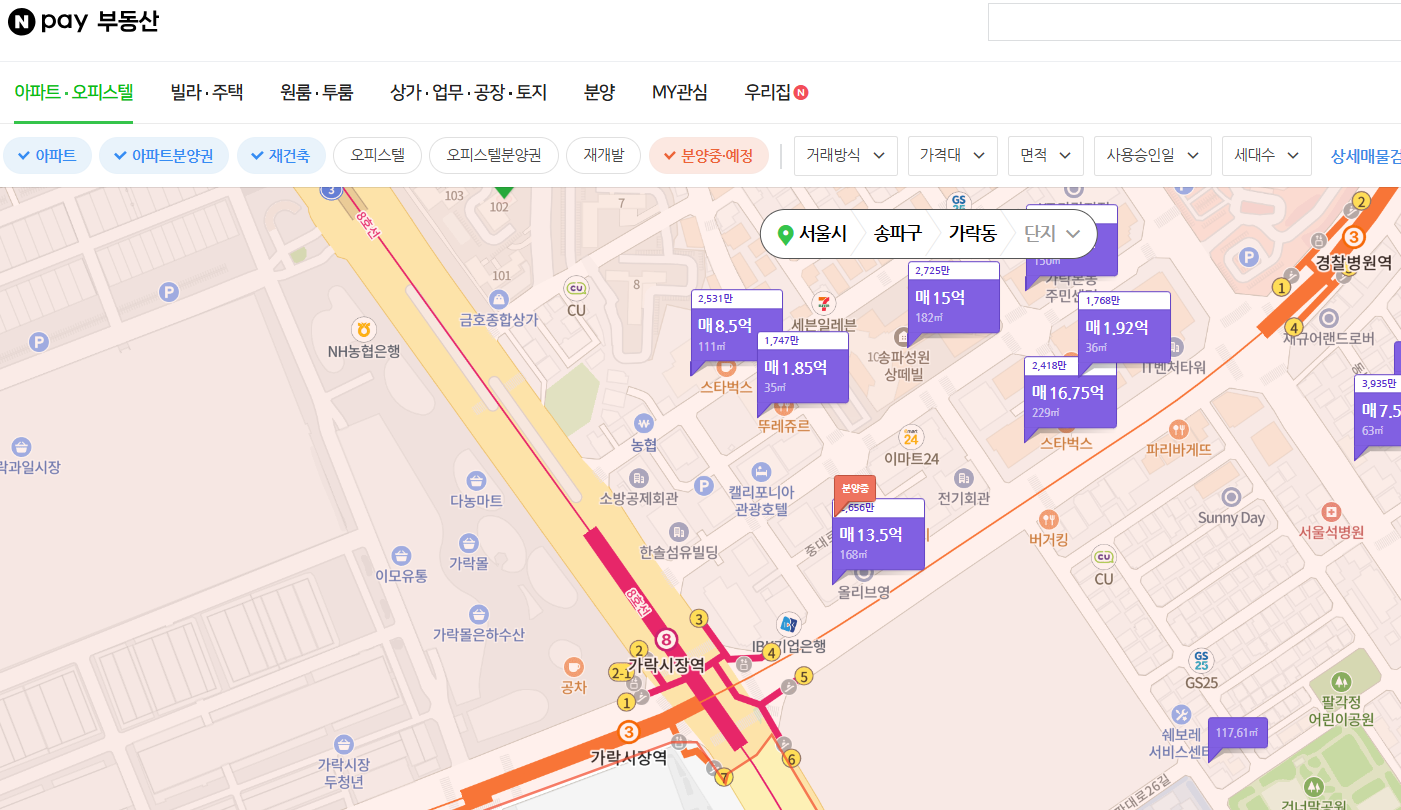Viewport: 1401px width, 810px height.
Task: Open the MY관심 tab
Action: click(680, 92)
